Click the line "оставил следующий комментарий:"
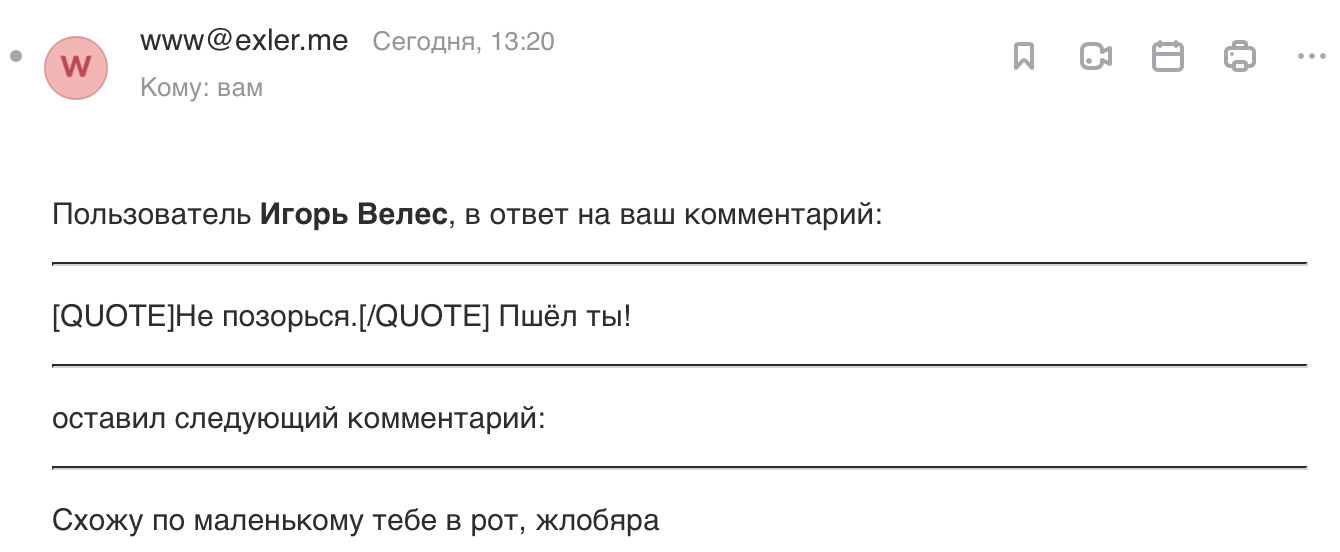Image resolution: width=1340 pixels, height=552 pixels. pos(299,419)
